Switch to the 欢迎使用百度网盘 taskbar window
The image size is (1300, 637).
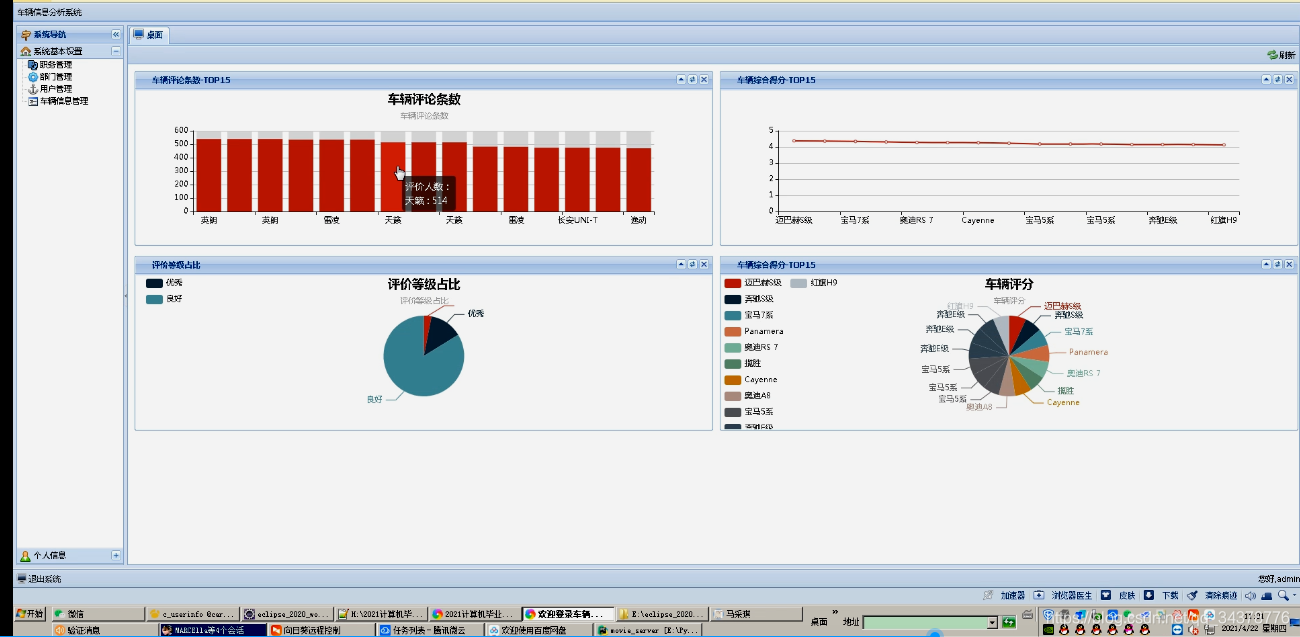[536, 630]
